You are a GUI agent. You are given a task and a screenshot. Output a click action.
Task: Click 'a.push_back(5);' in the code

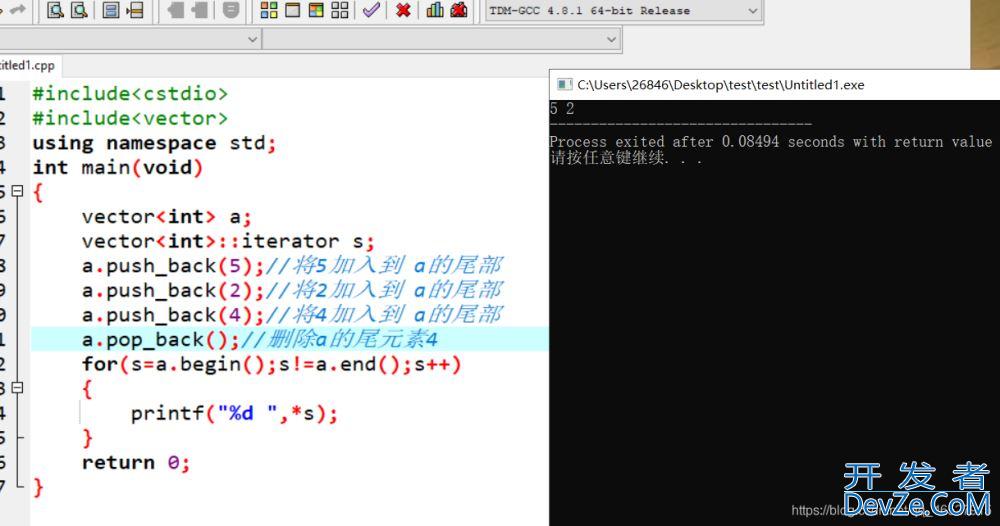pyautogui.click(x=173, y=266)
